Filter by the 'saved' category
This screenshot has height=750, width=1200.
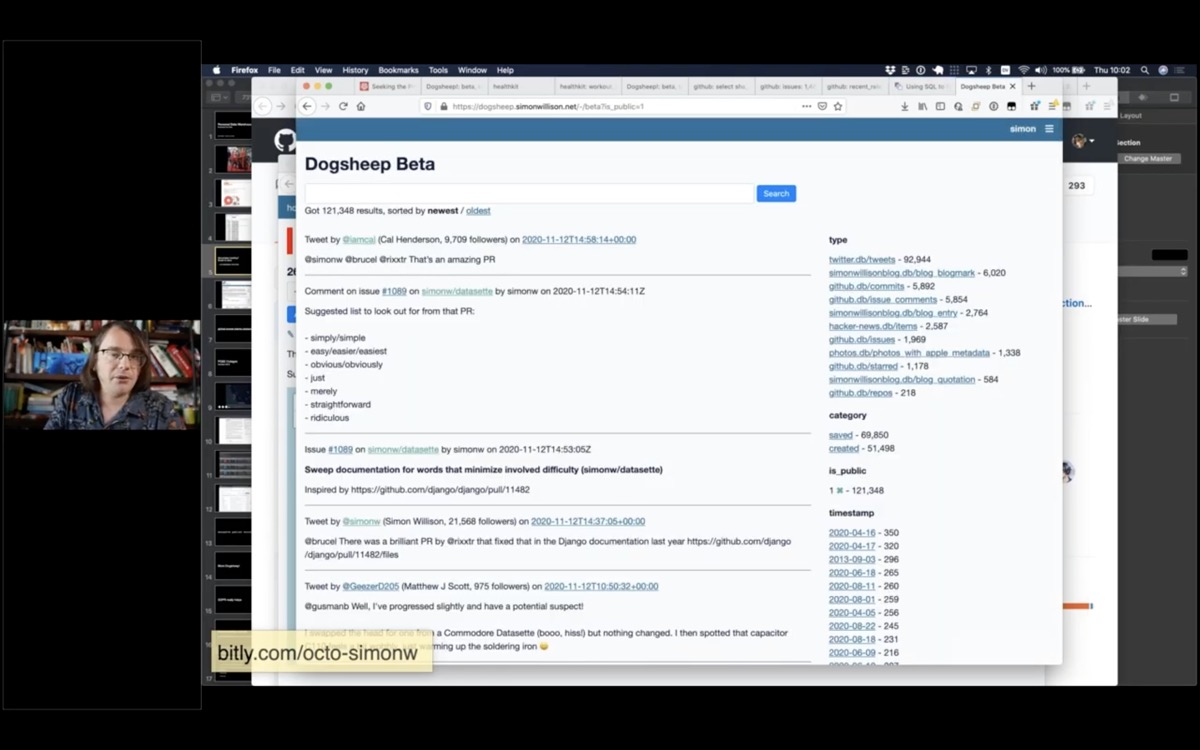click(841, 435)
